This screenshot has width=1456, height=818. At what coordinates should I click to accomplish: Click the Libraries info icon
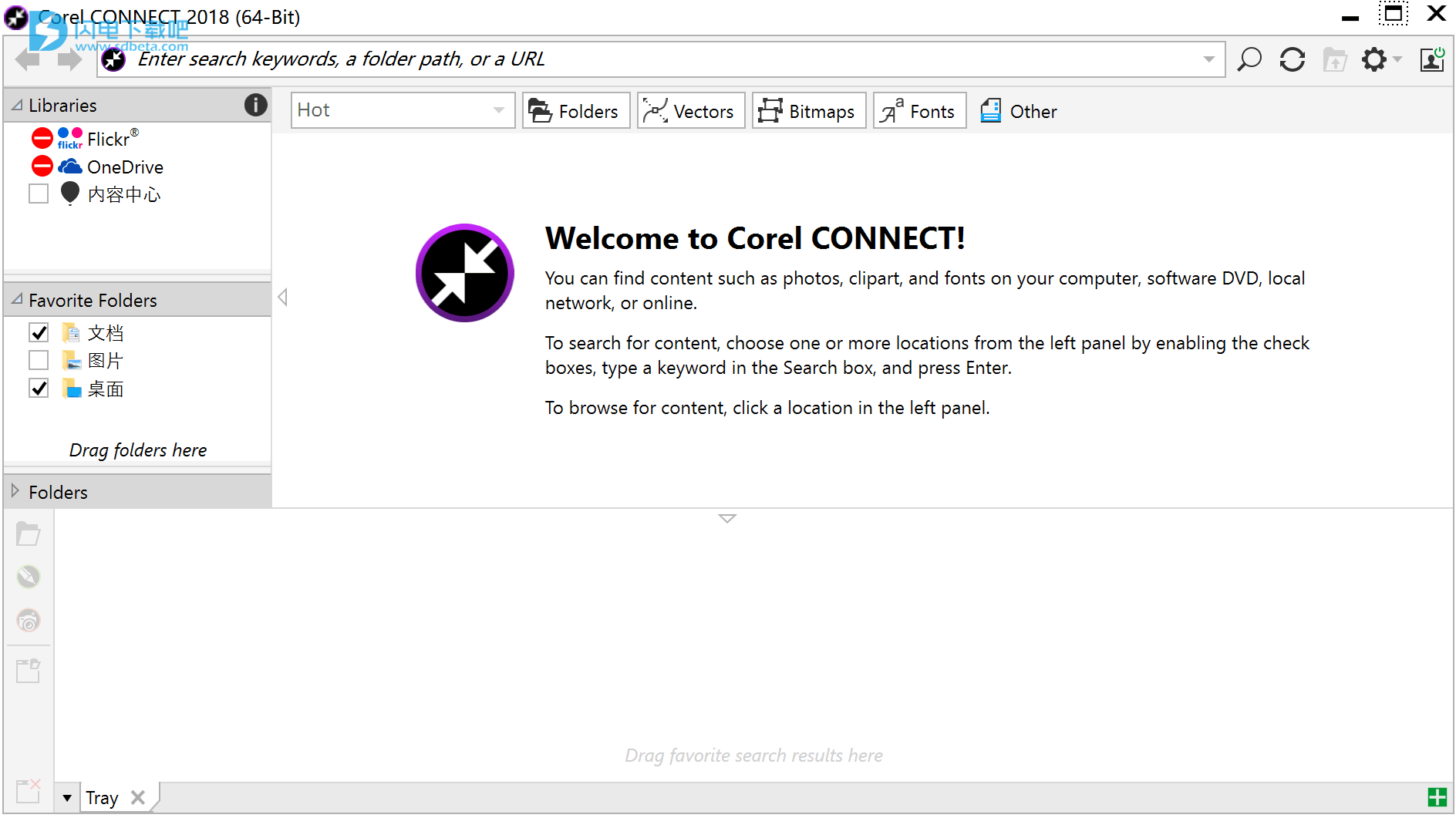(255, 105)
